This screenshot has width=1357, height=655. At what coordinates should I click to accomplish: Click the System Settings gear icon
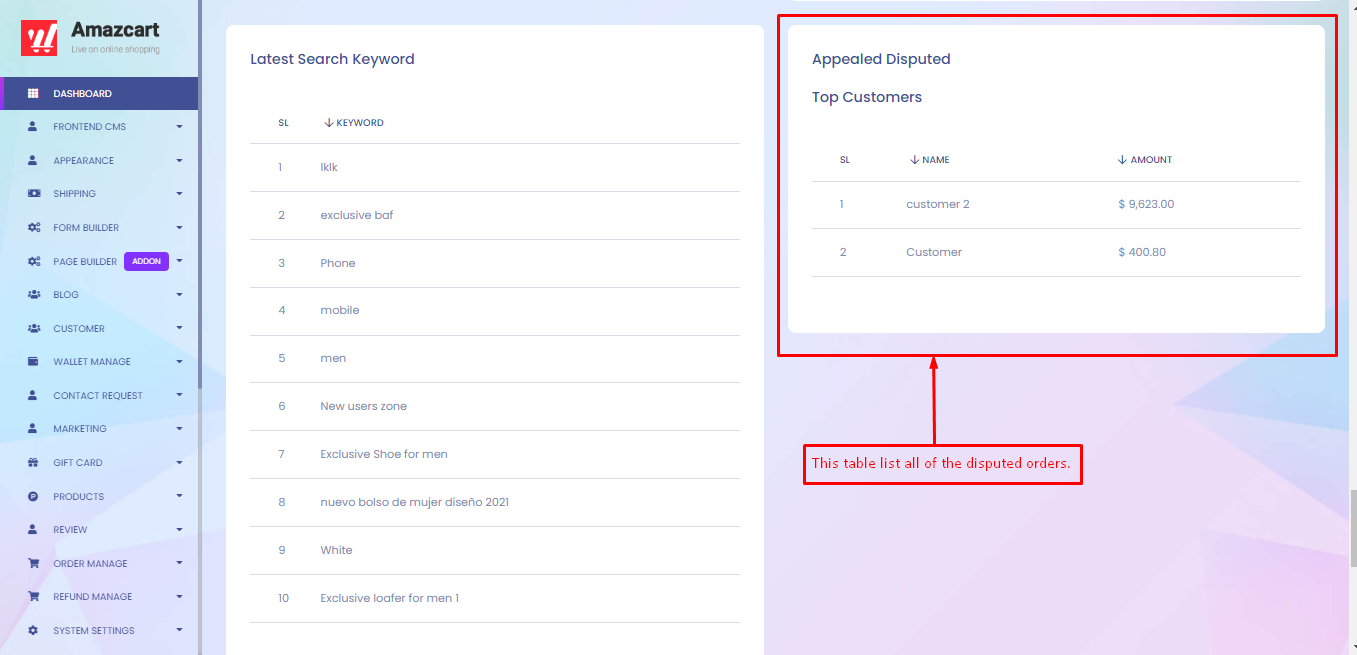(33, 631)
